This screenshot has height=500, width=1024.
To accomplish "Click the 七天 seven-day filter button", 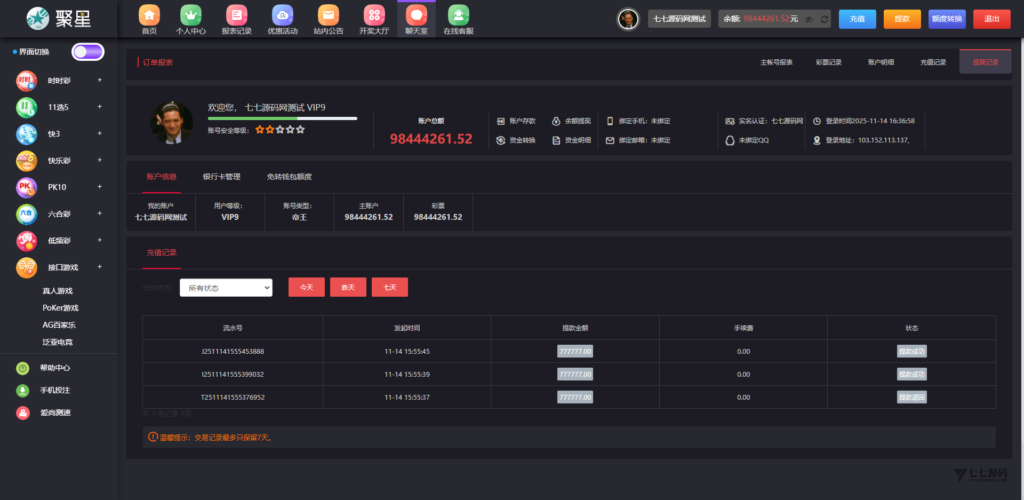I will click(389, 287).
